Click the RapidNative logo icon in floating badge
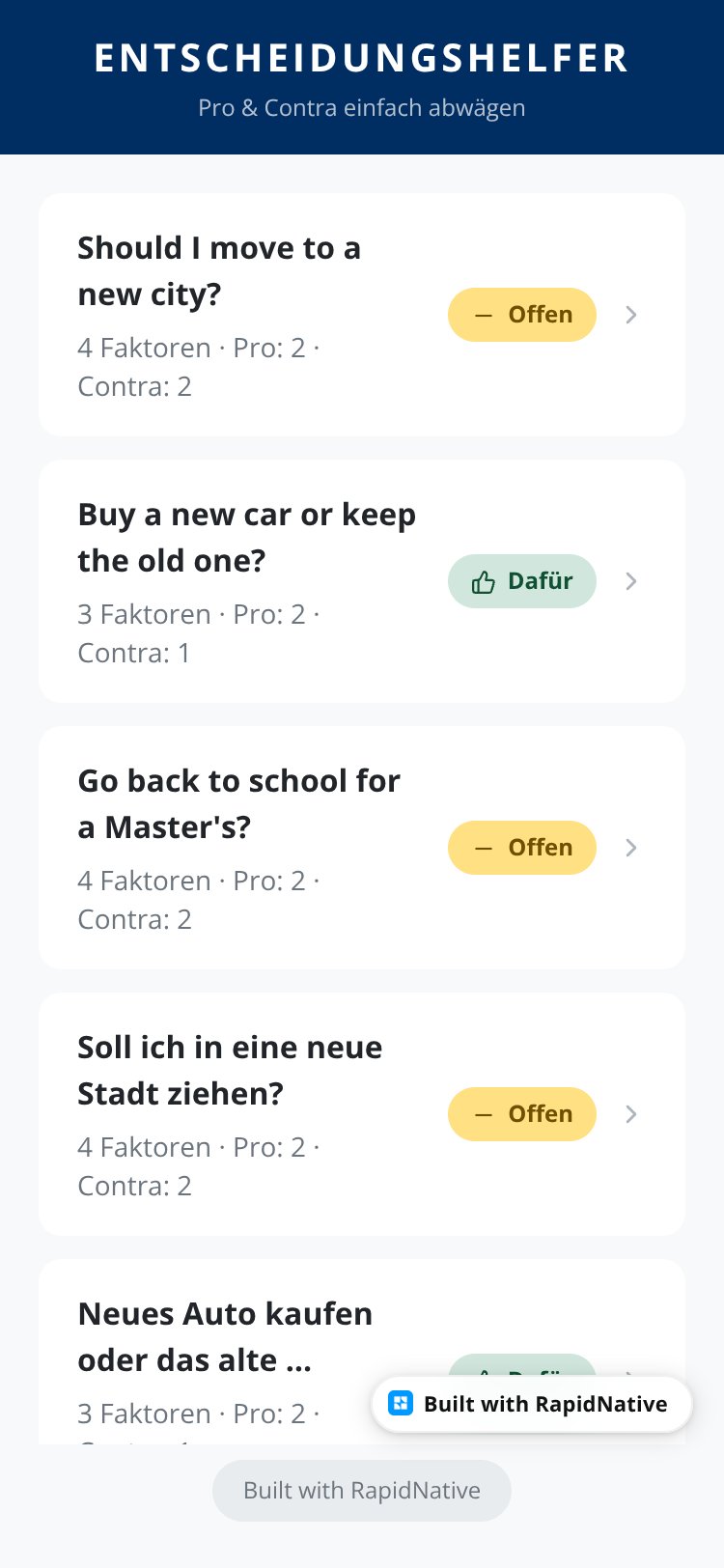724x1568 pixels. point(401,1404)
